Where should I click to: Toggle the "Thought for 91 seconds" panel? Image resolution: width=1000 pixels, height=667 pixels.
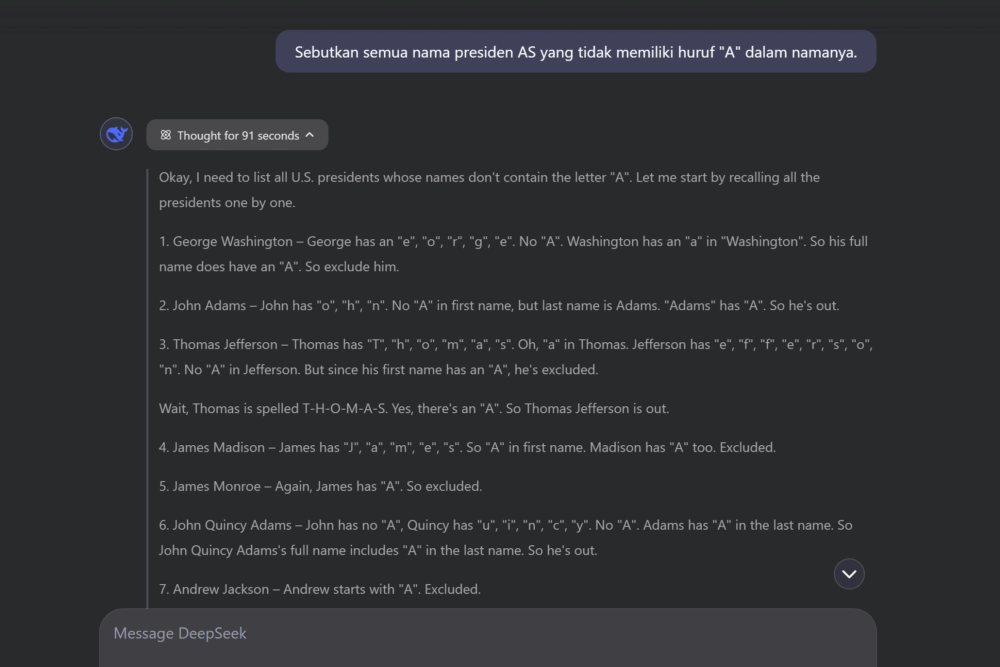[x=237, y=135]
